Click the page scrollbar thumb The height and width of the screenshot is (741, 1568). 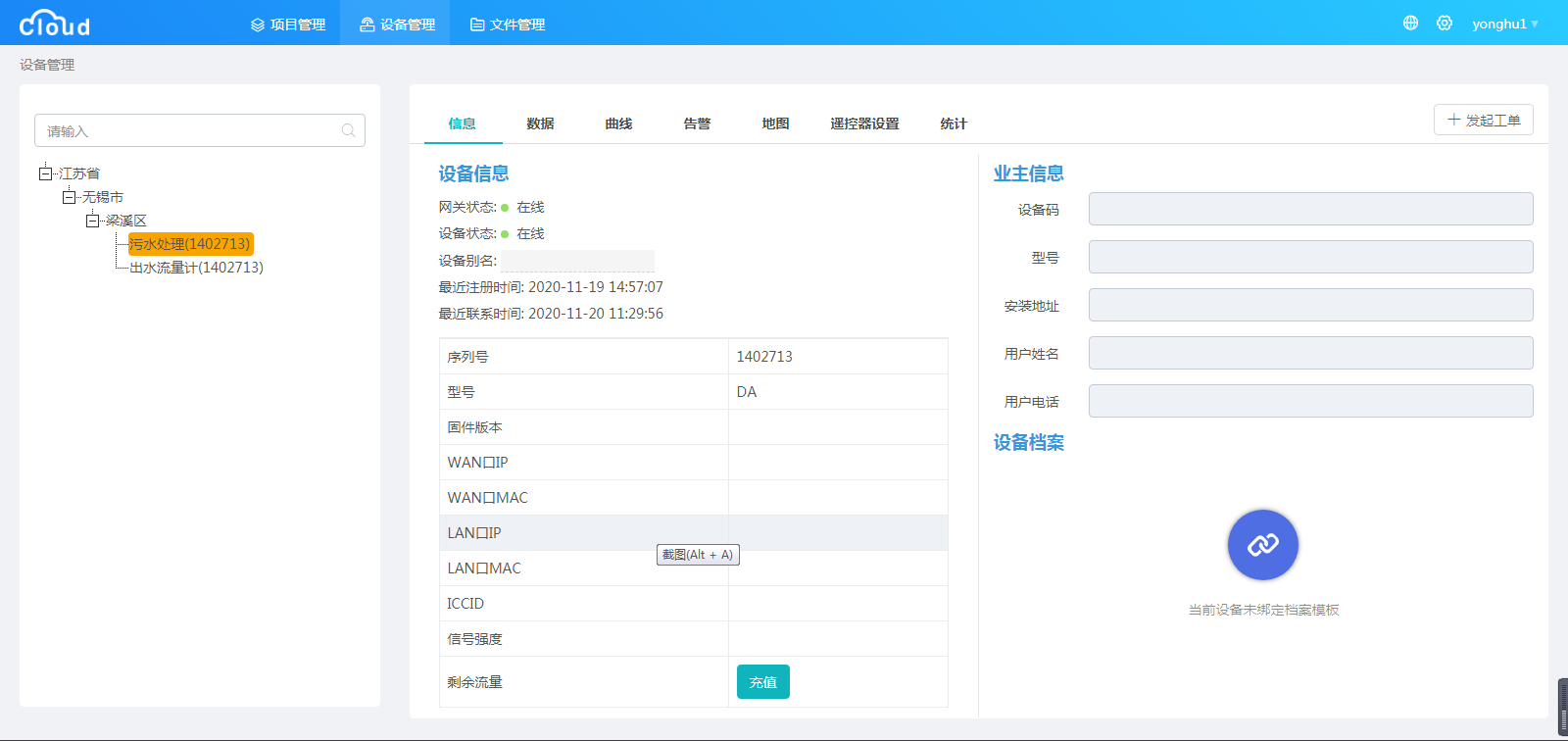pyautogui.click(x=1563, y=707)
